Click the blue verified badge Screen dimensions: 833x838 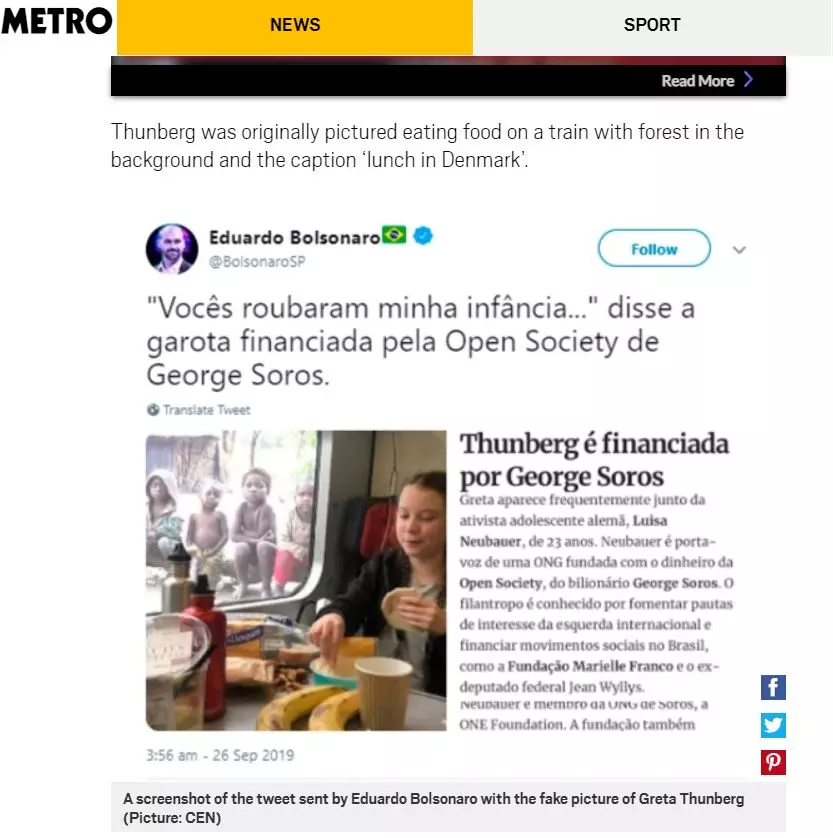coord(423,235)
